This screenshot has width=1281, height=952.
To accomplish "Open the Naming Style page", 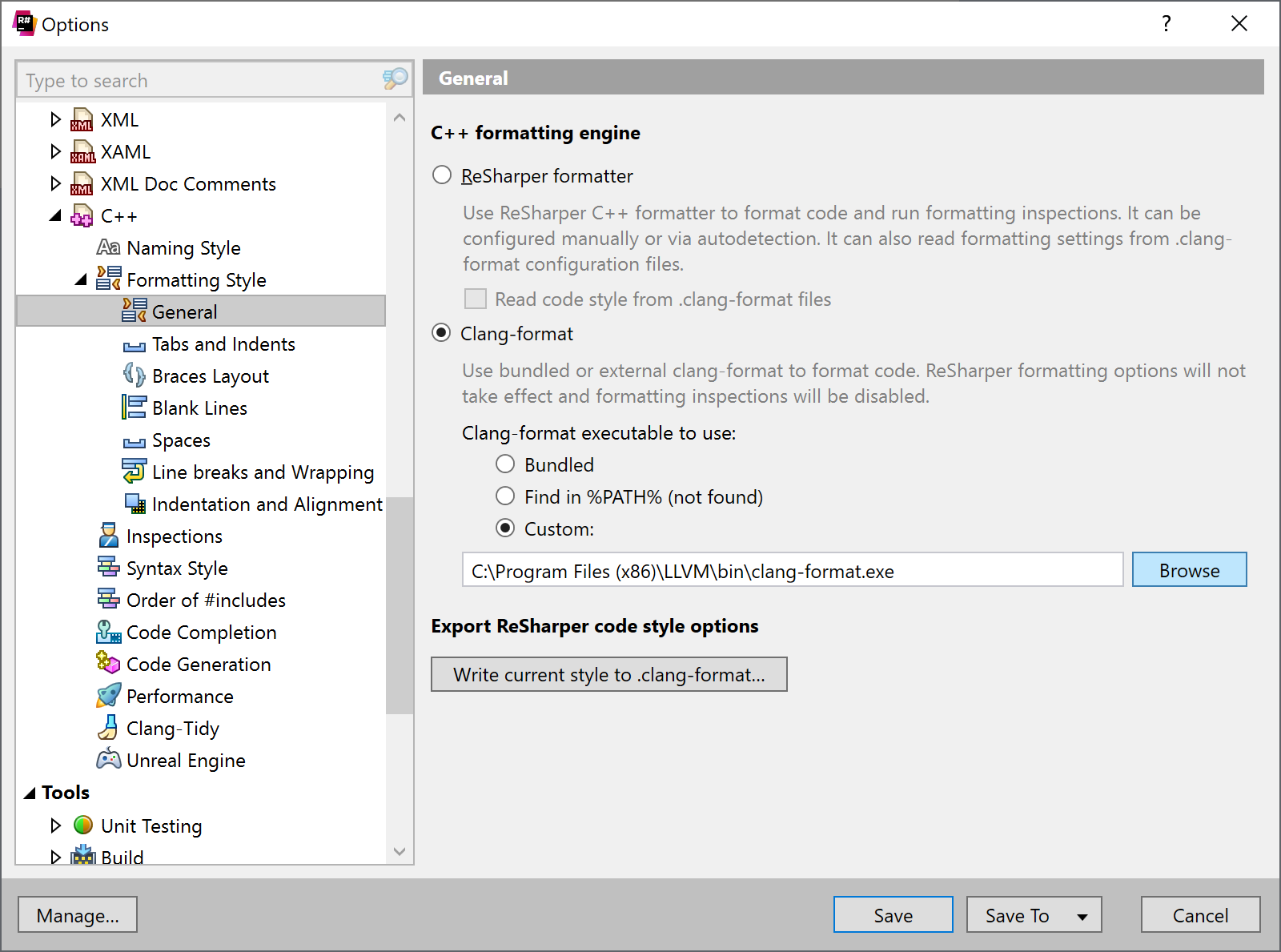I will click(183, 248).
